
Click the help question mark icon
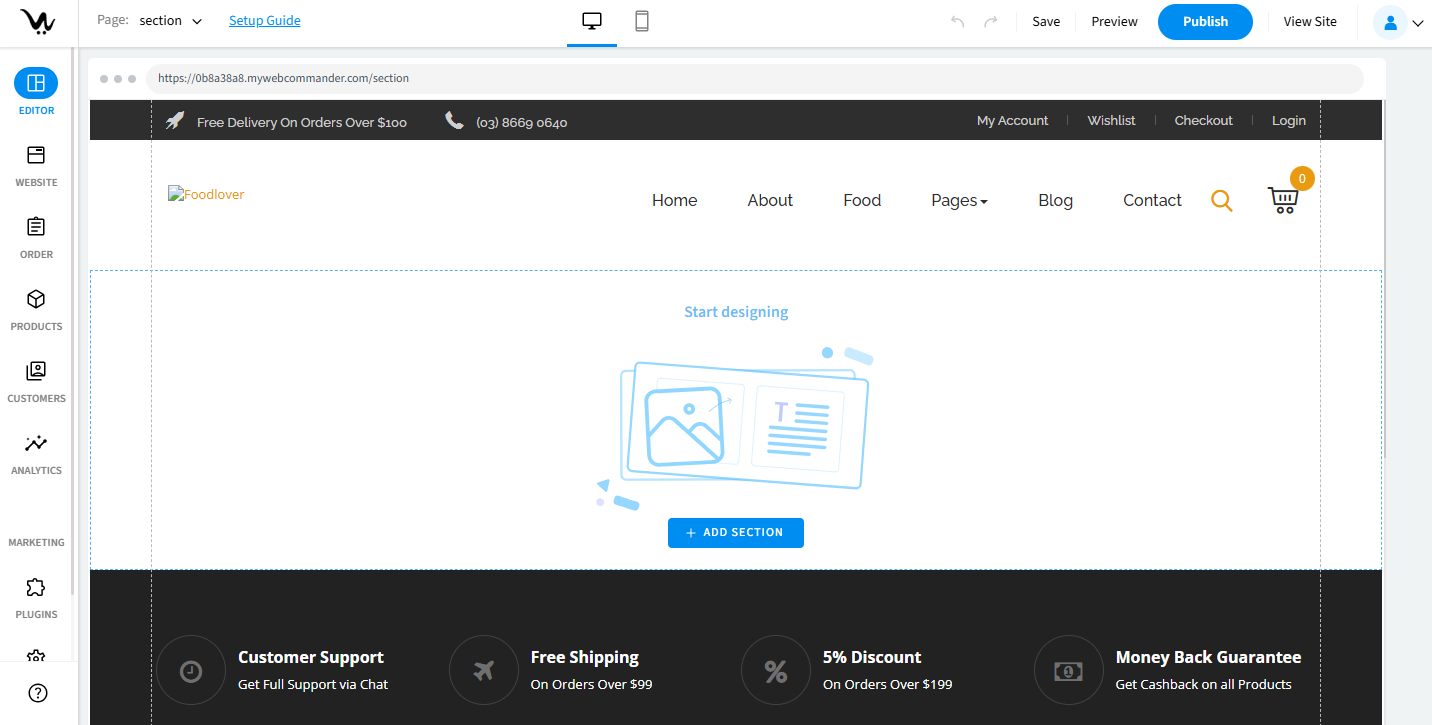coord(37,693)
